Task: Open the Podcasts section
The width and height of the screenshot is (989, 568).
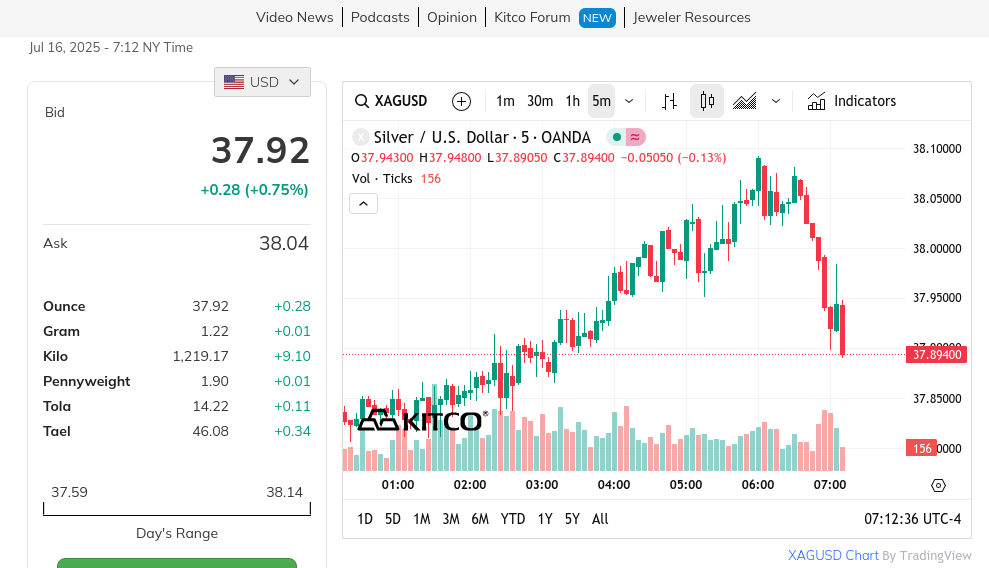Action: (x=380, y=17)
